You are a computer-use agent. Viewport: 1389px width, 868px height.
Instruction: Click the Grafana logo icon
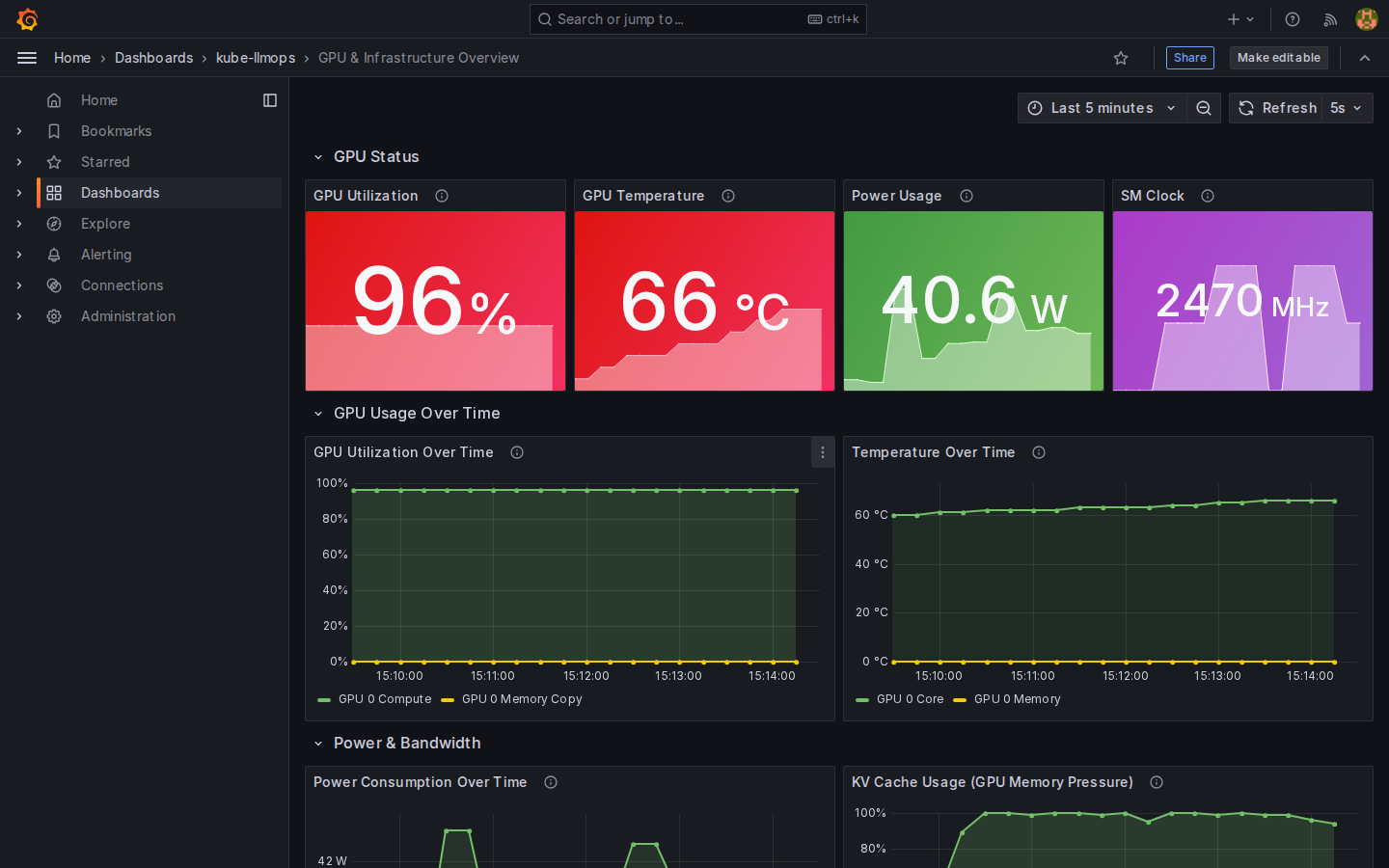27,19
